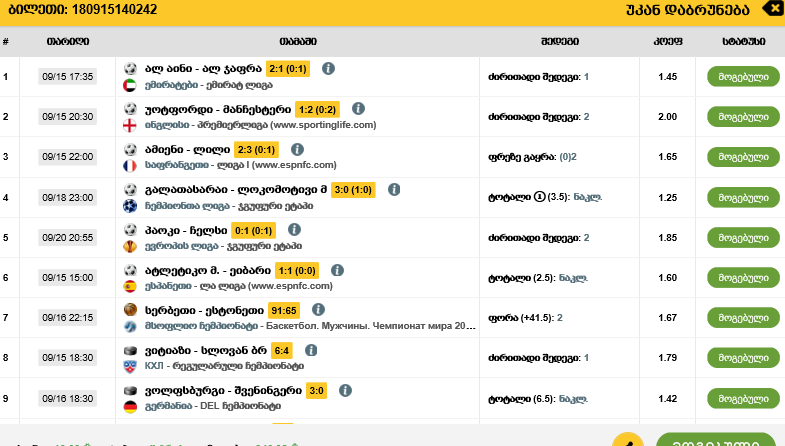Show info for ვიტიაზი - სლოვან hockey match

coord(311,351)
